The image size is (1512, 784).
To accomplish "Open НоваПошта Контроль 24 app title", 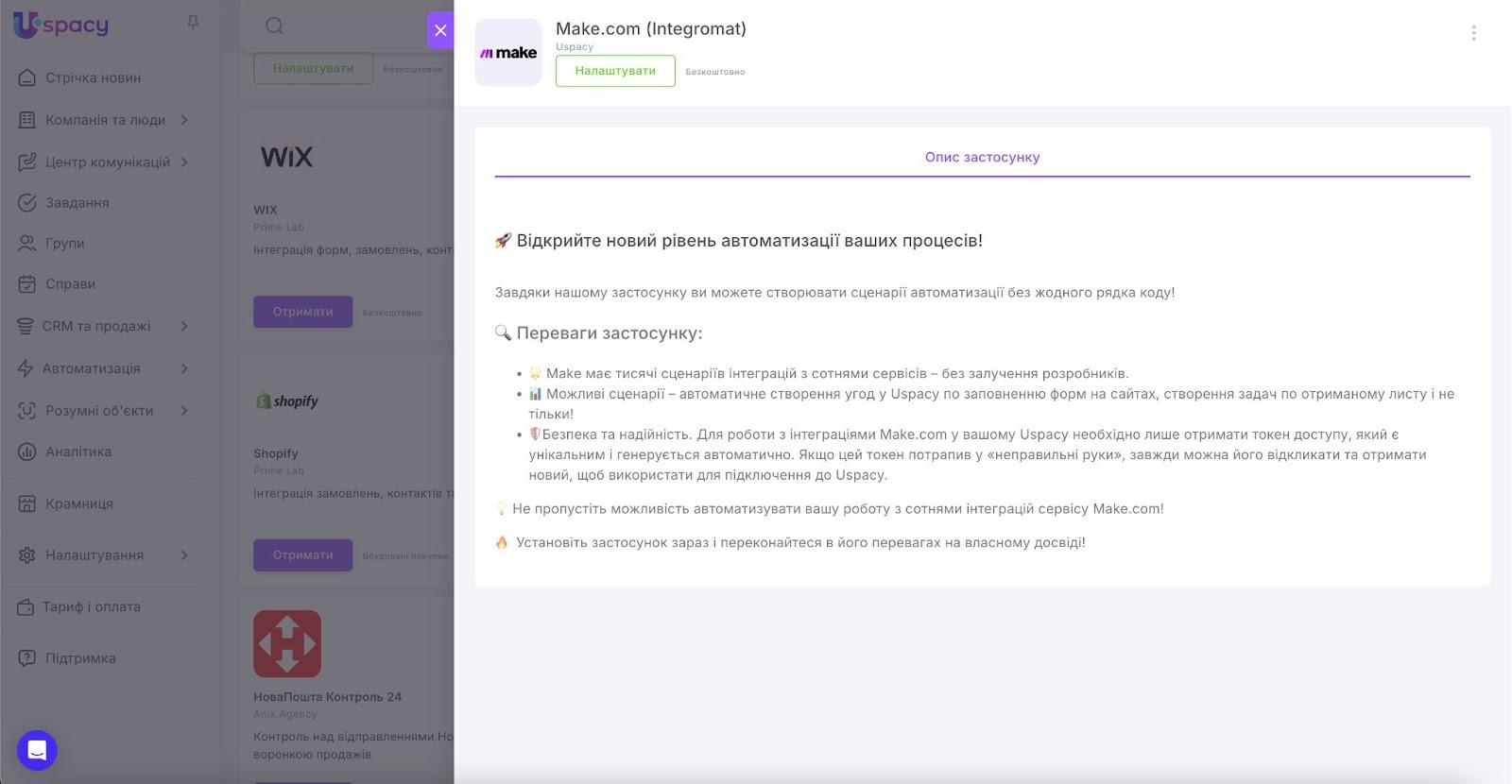I will [327, 696].
